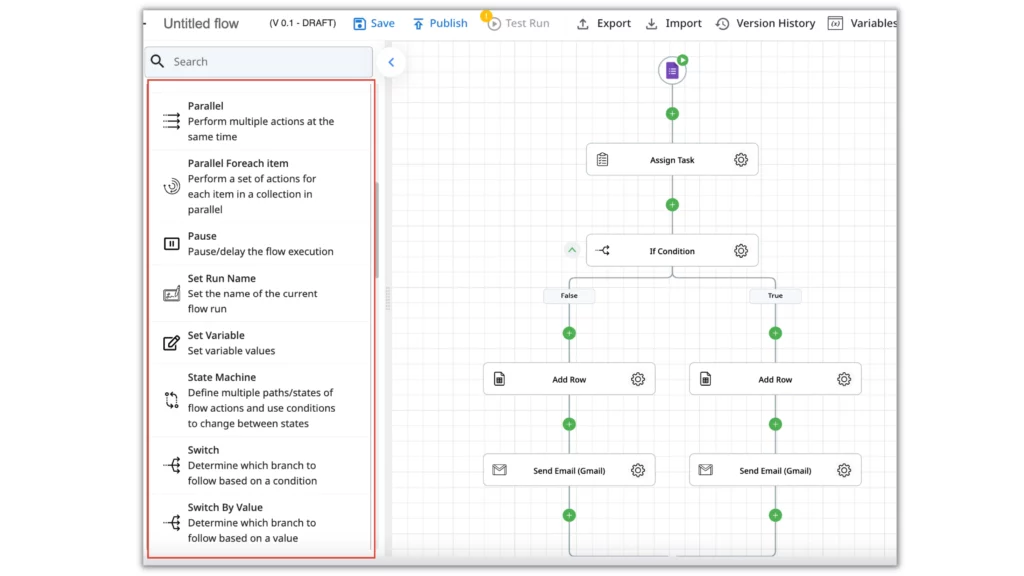Add step via plus below True label
Screen dimensions: 1024x576
click(x=775, y=333)
